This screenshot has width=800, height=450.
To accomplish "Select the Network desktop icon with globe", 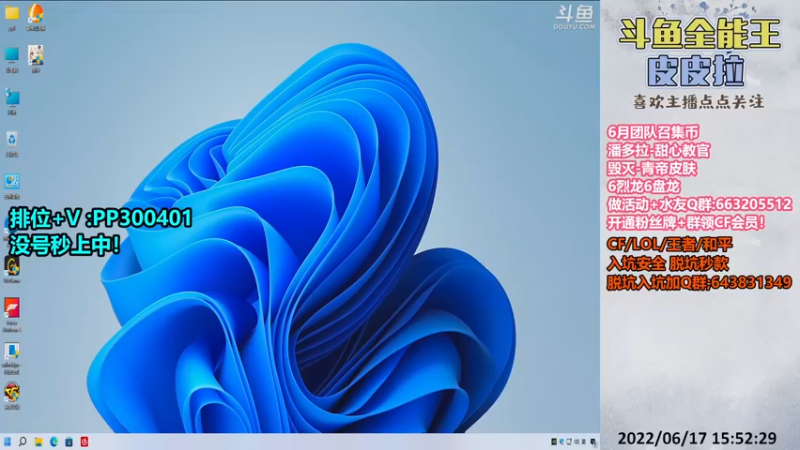I will click(x=12, y=97).
